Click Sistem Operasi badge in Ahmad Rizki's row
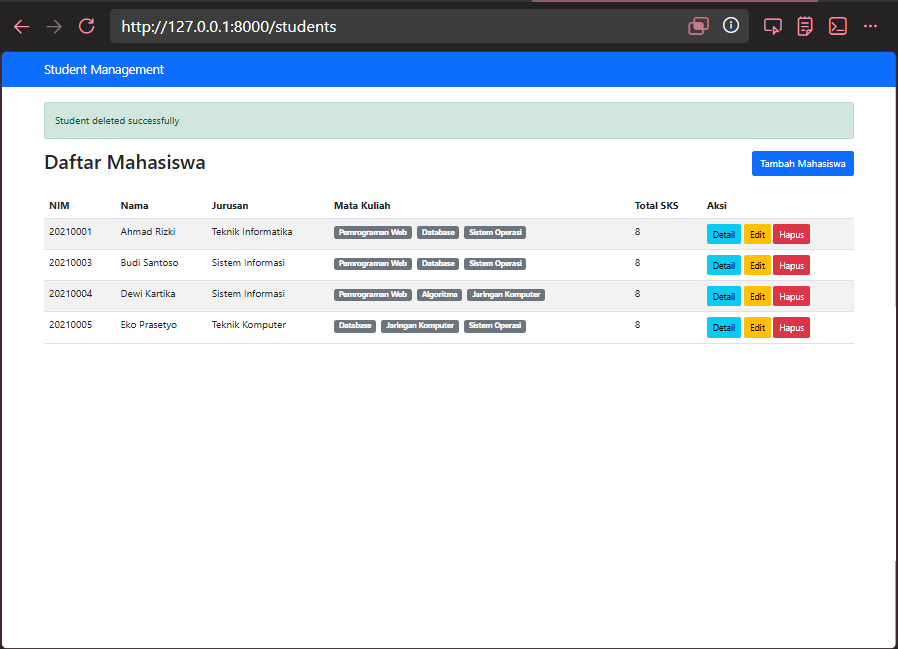The width and height of the screenshot is (898, 649). [495, 233]
